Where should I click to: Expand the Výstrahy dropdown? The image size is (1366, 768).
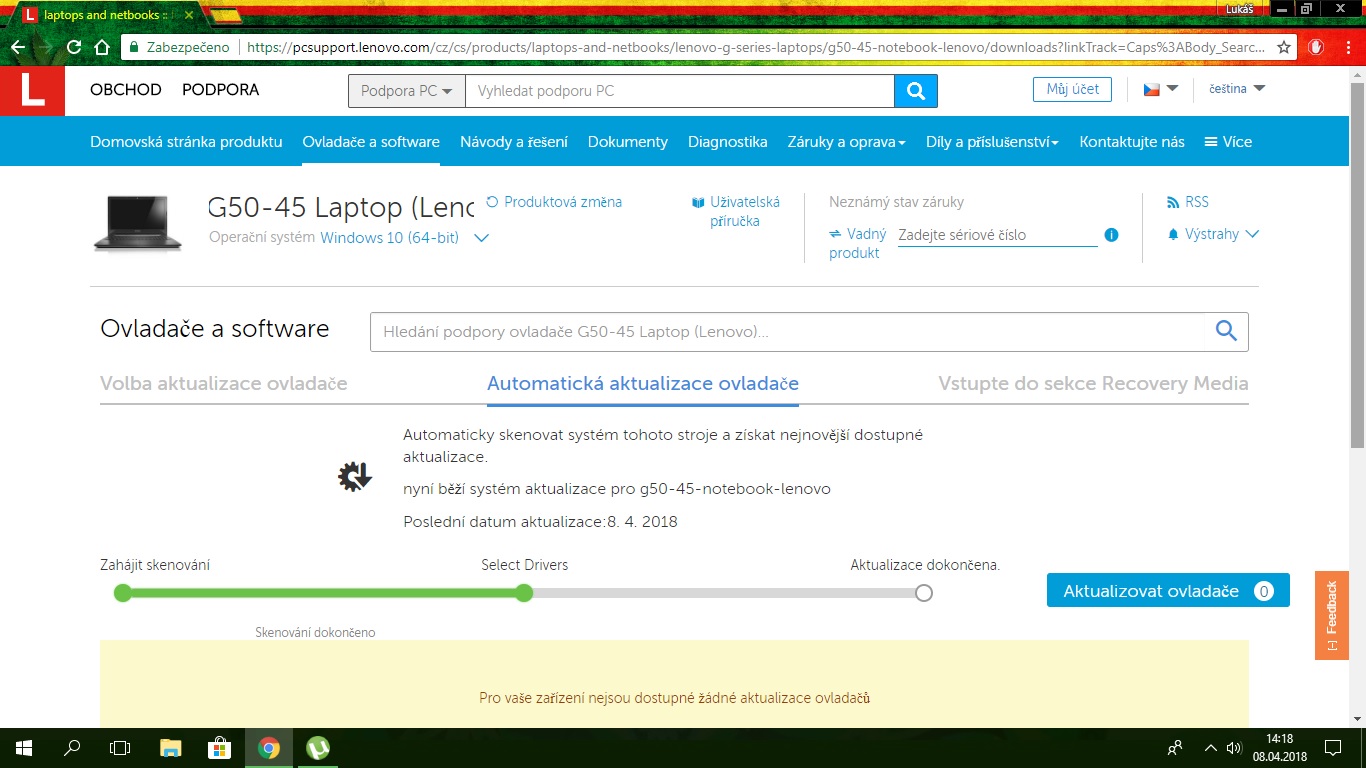(x=1213, y=234)
